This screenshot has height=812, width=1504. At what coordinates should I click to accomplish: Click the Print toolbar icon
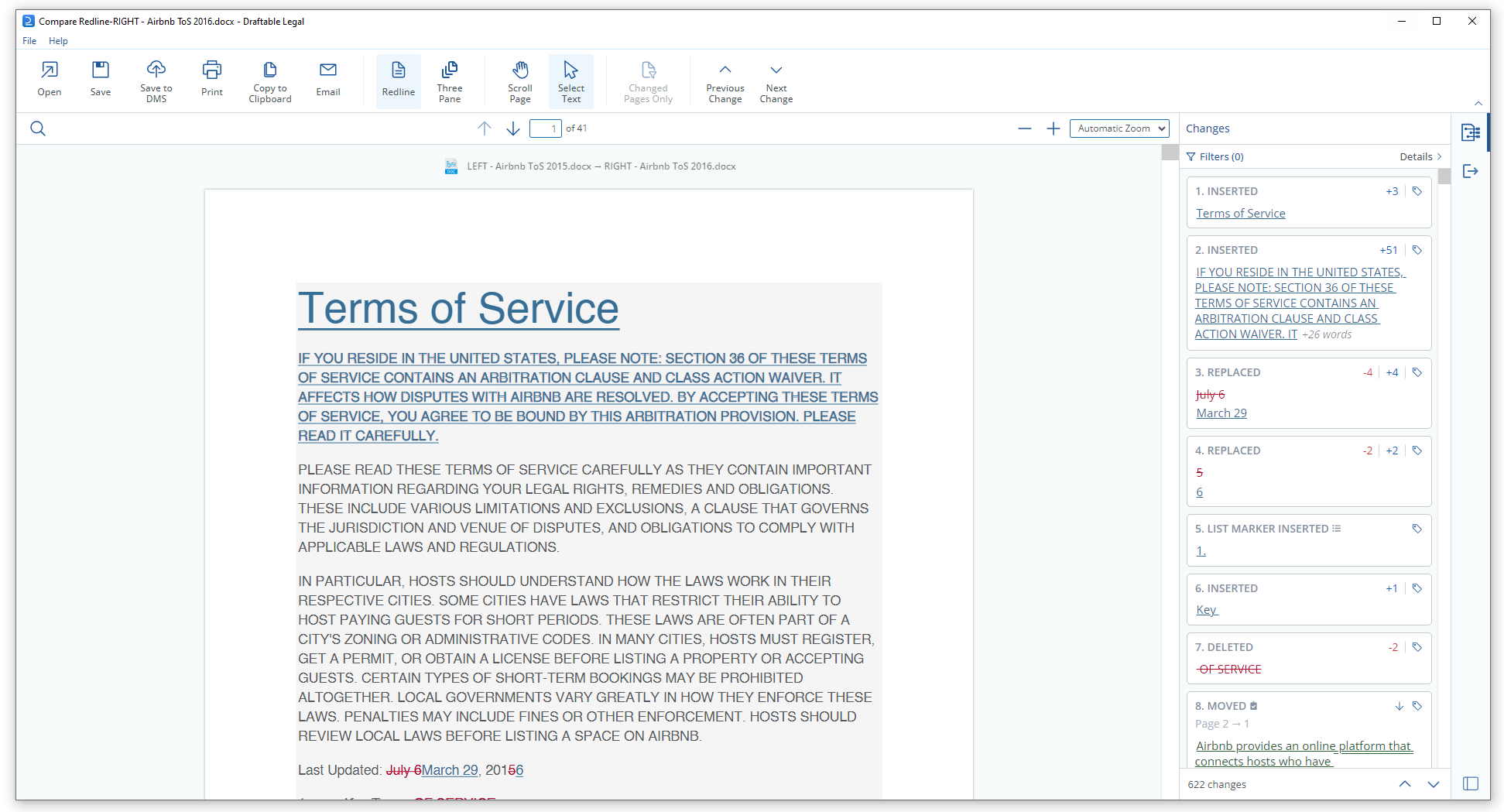coord(212,70)
